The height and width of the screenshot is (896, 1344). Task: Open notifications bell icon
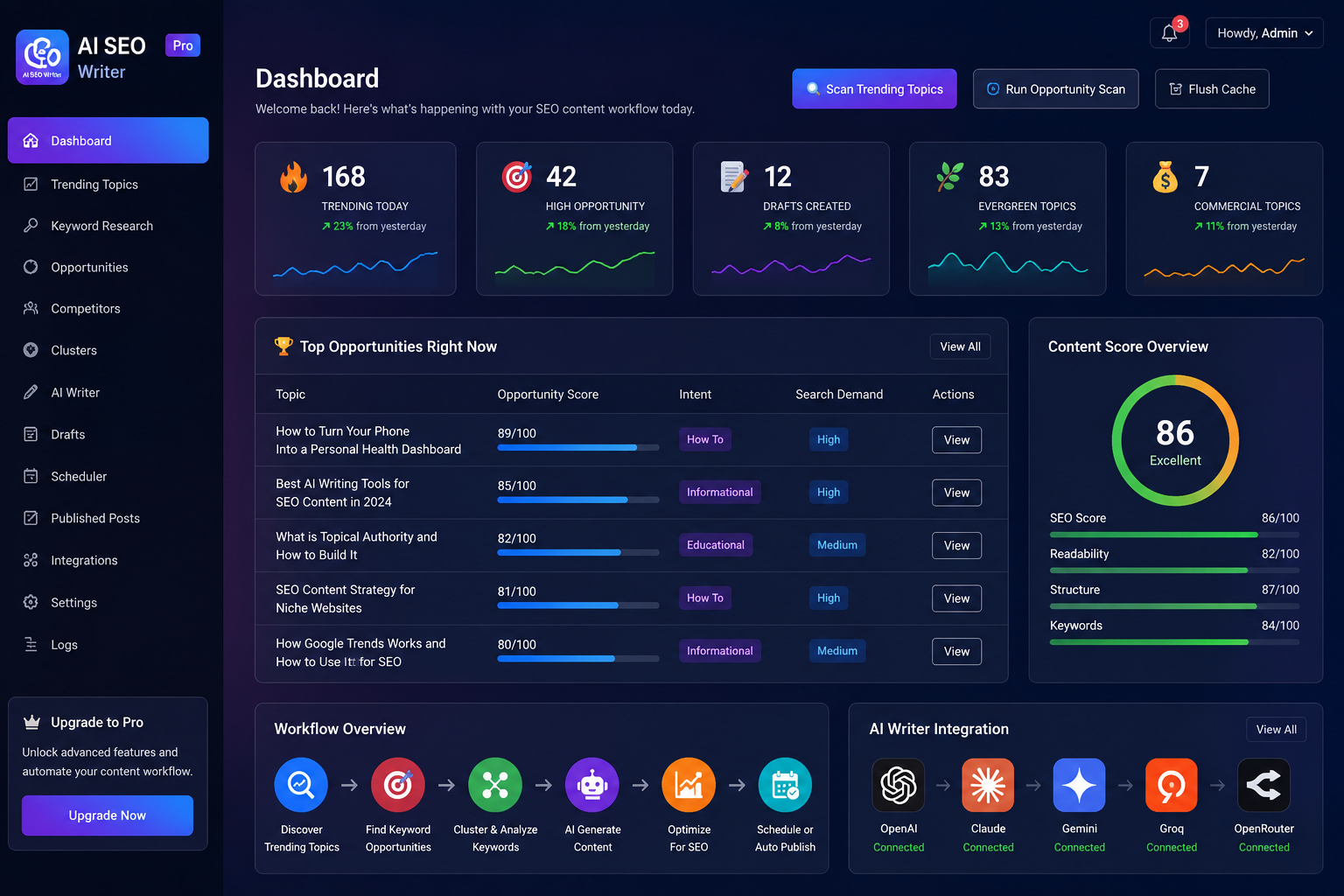tap(1169, 33)
